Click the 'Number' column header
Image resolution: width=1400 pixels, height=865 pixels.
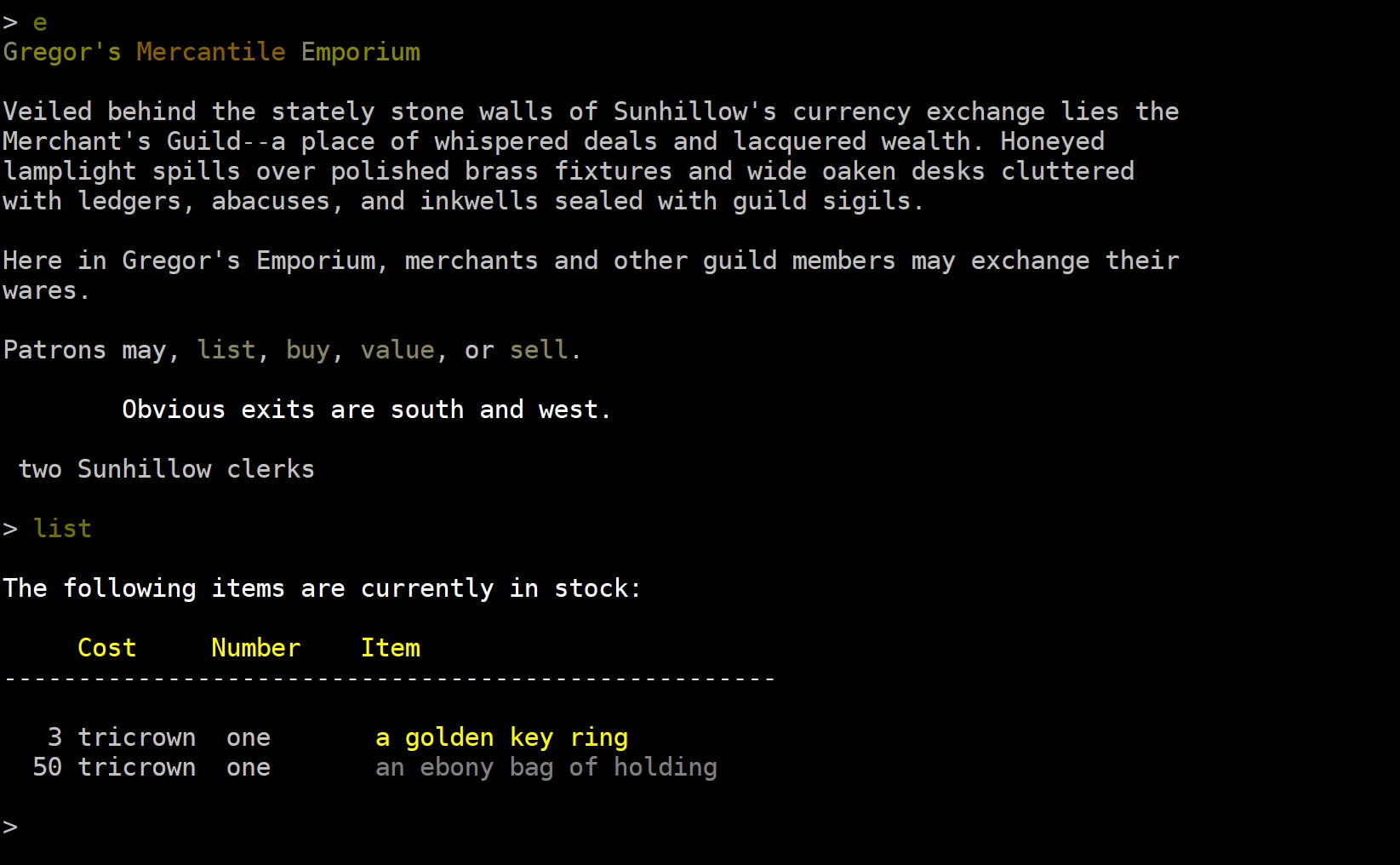pos(256,648)
